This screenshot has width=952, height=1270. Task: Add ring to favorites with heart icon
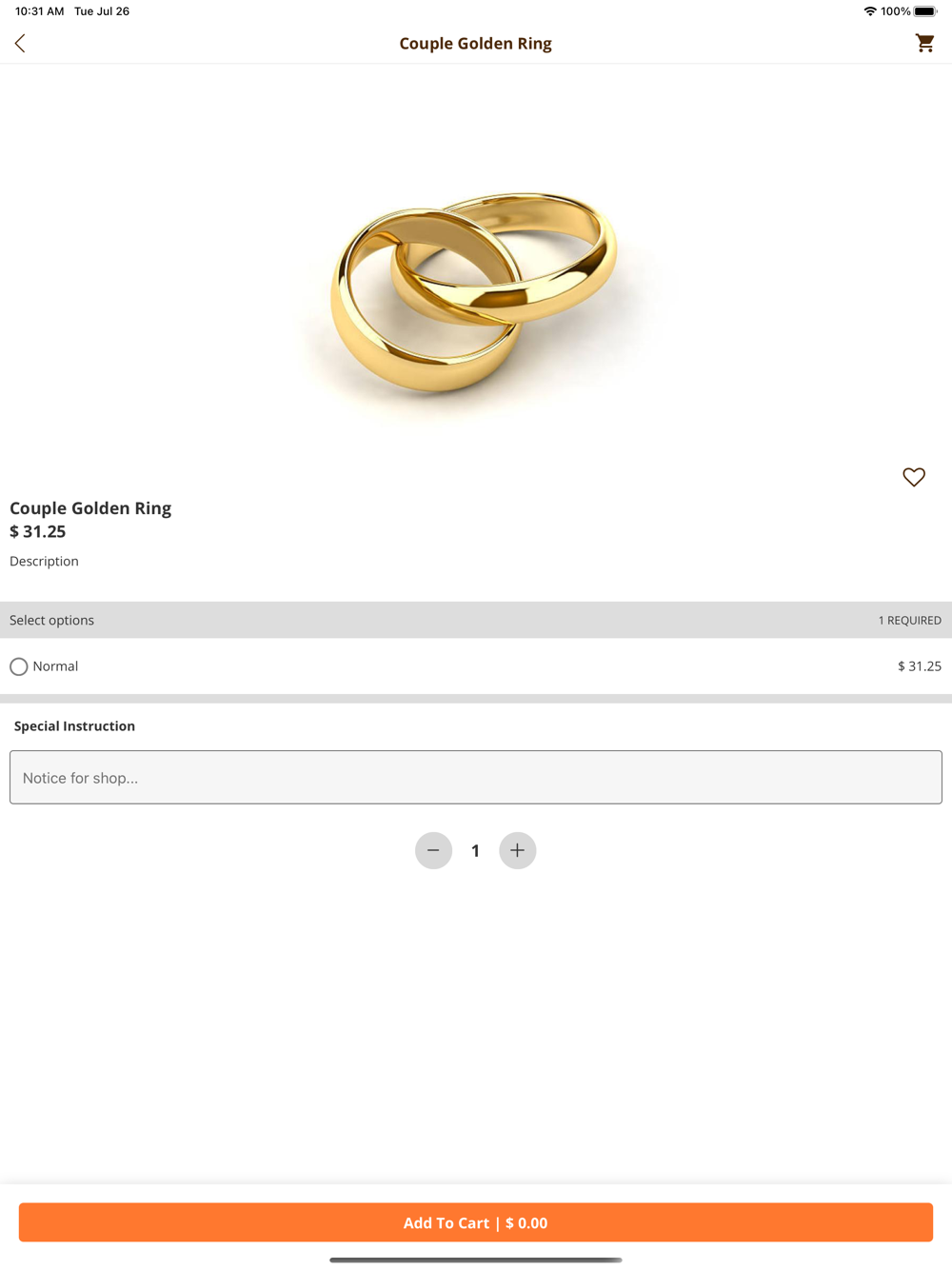[914, 477]
